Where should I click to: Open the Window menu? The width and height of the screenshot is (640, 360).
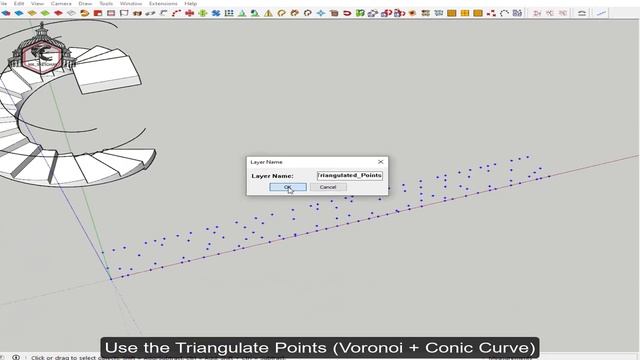(131, 3)
